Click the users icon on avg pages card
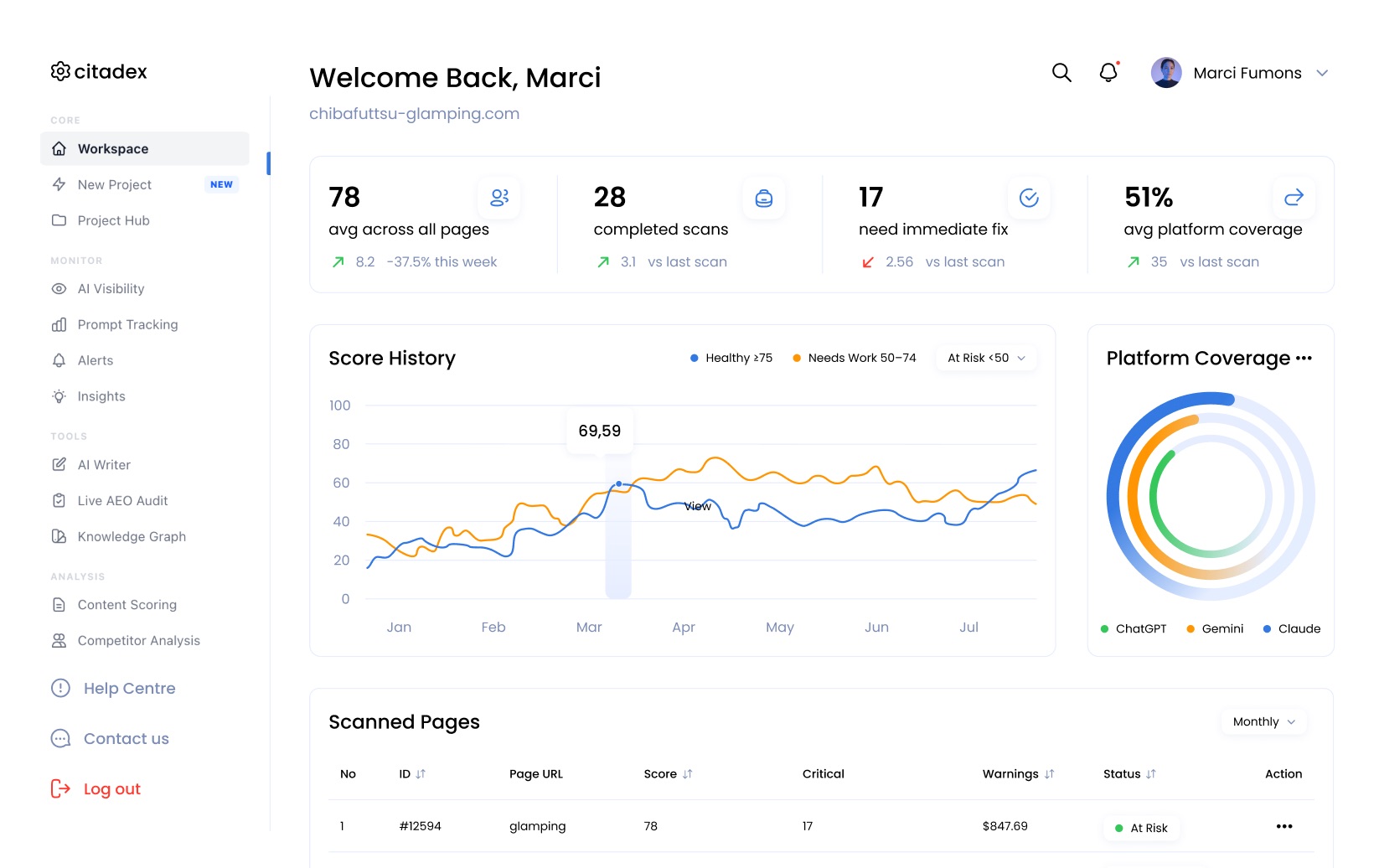This screenshot has width=1379, height=868. point(499,198)
